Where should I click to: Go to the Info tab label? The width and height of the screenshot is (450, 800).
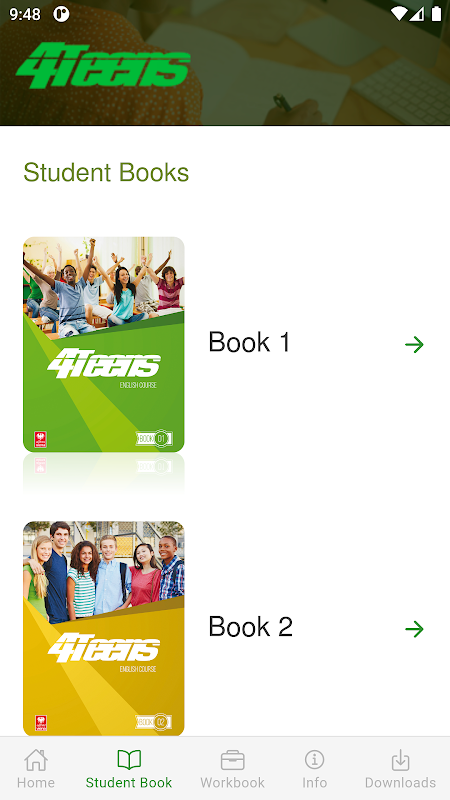[x=314, y=783]
